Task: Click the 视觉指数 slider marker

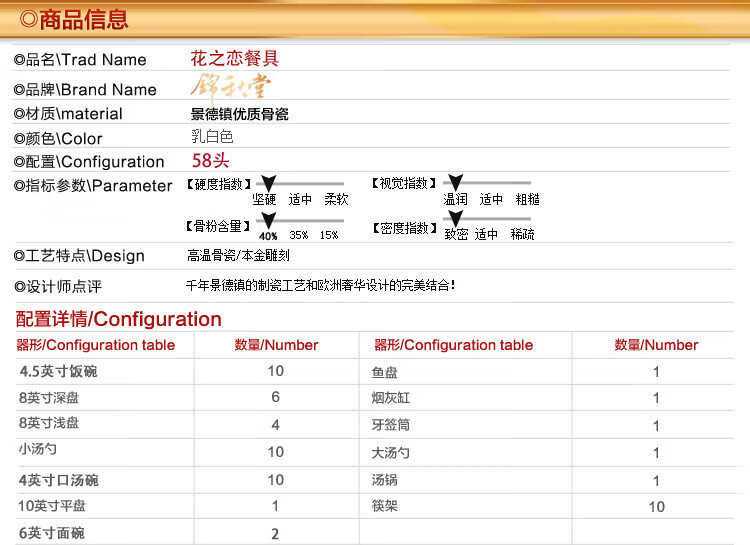Action: [x=455, y=182]
